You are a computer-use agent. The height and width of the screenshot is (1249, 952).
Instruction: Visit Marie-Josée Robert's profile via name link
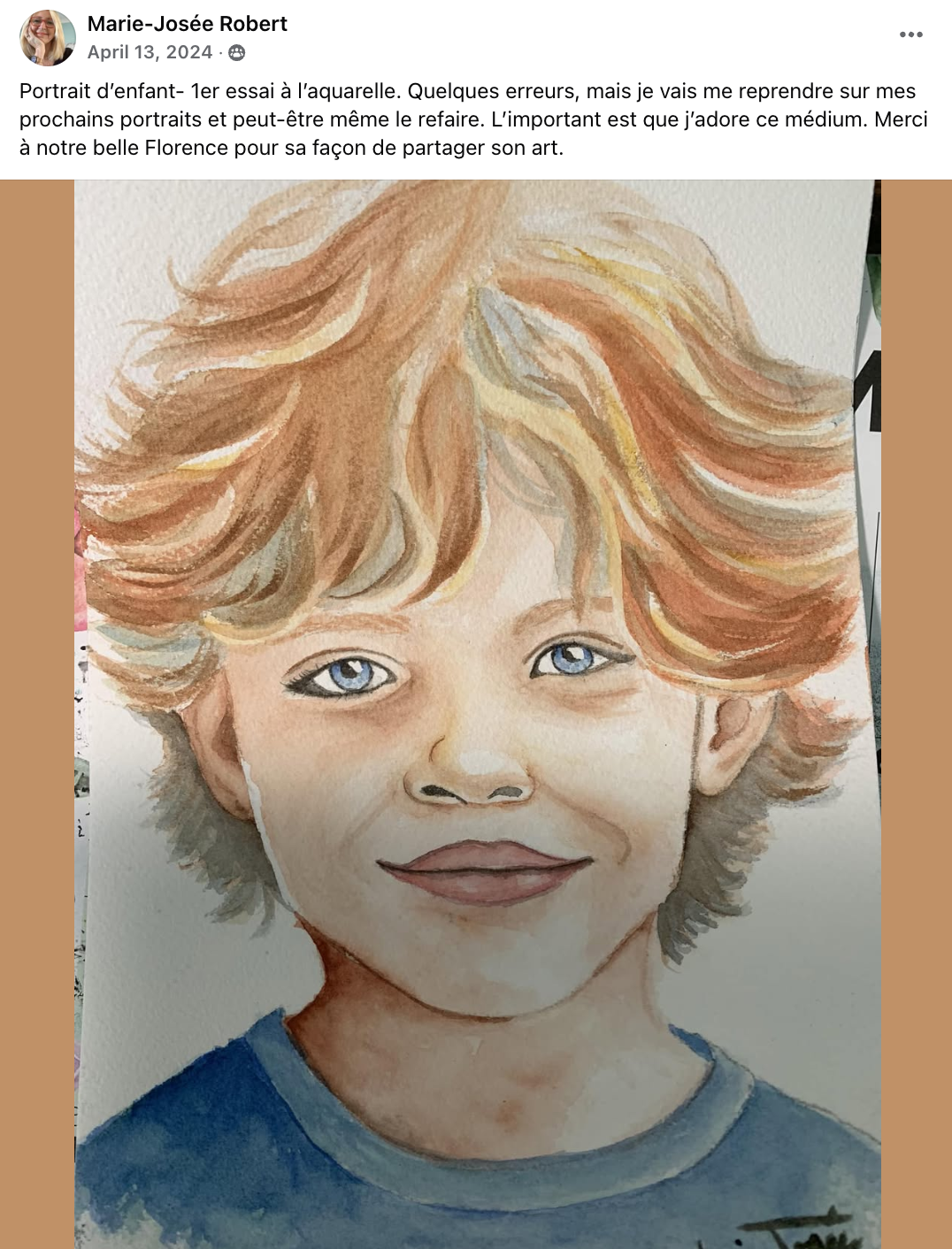point(188,24)
